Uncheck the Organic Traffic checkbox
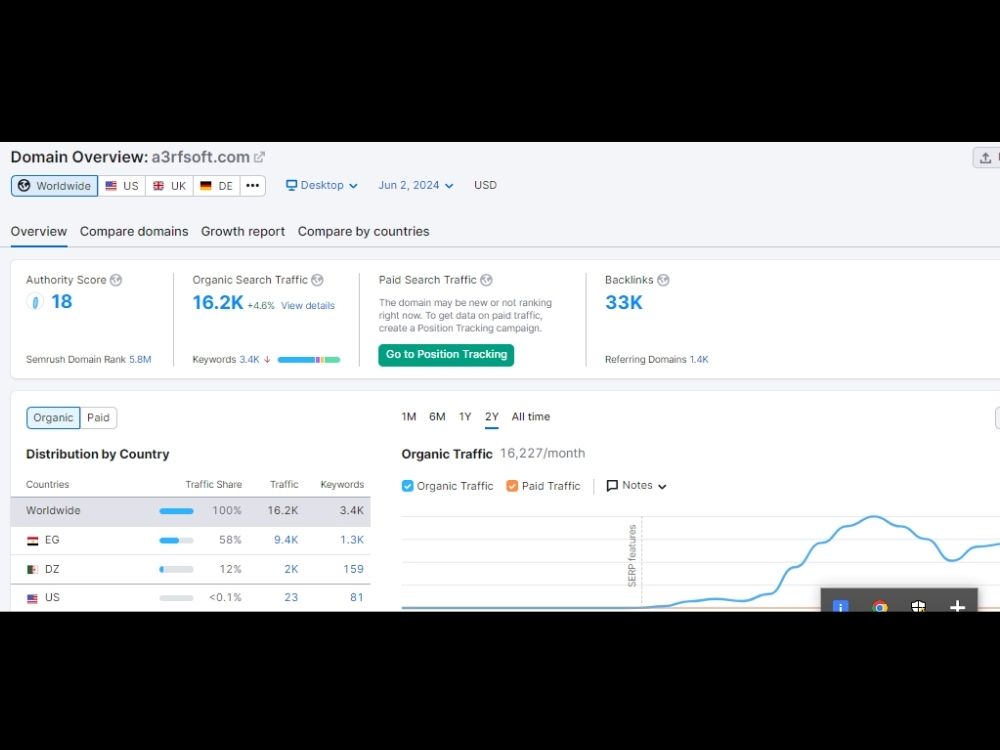 (x=408, y=486)
